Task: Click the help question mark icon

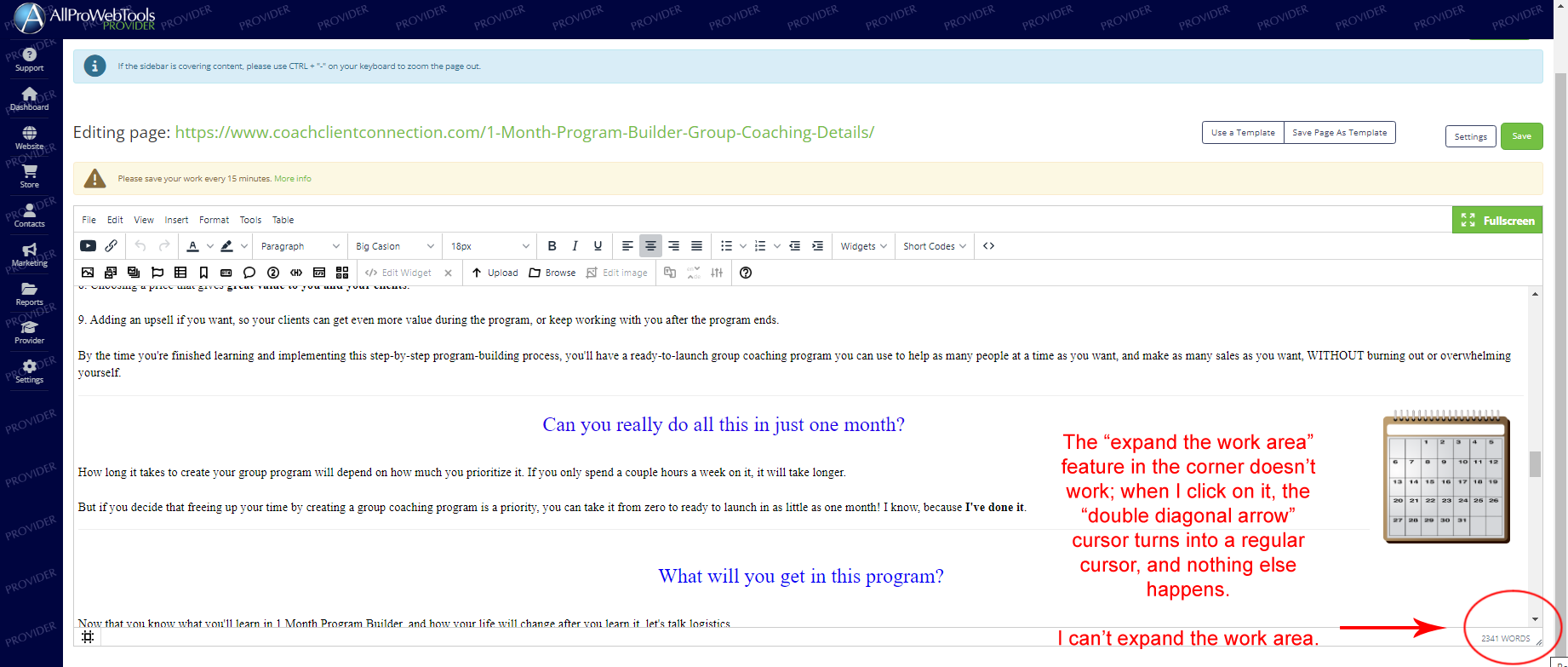Action: [746, 273]
